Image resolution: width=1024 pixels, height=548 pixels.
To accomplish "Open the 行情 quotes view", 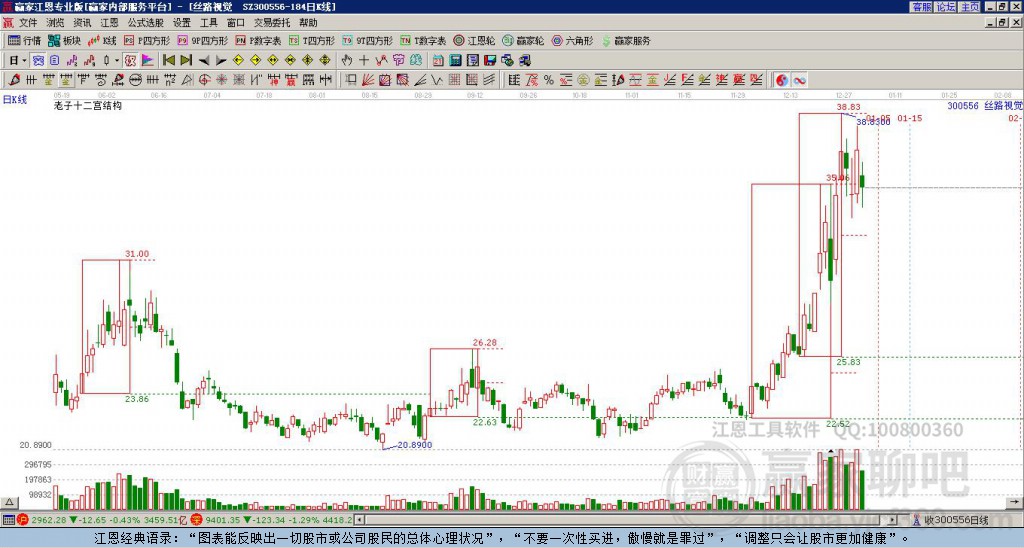I will click(x=25, y=40).
